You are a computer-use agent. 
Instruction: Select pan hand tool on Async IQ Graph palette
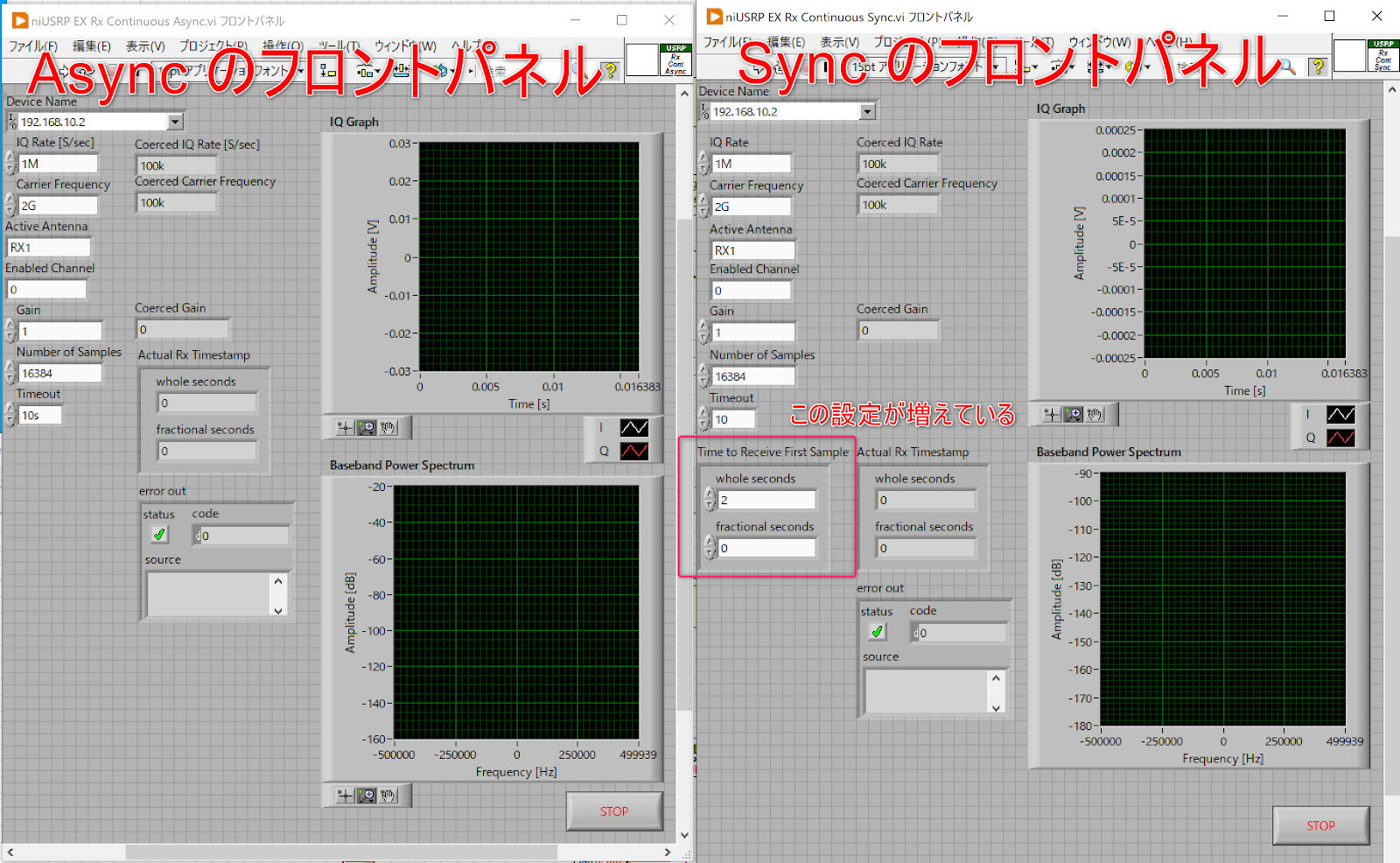coord(388,427)
